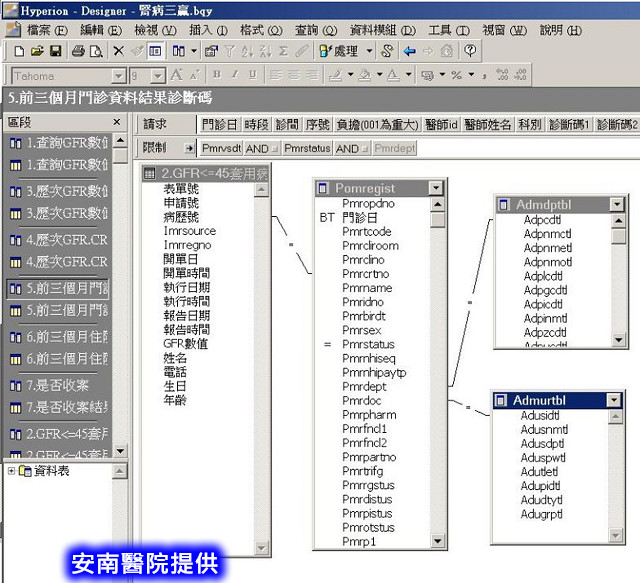Open the 編輯 (E) menu
The height and width of the screenshot is (583, 640).
[101, 30]
